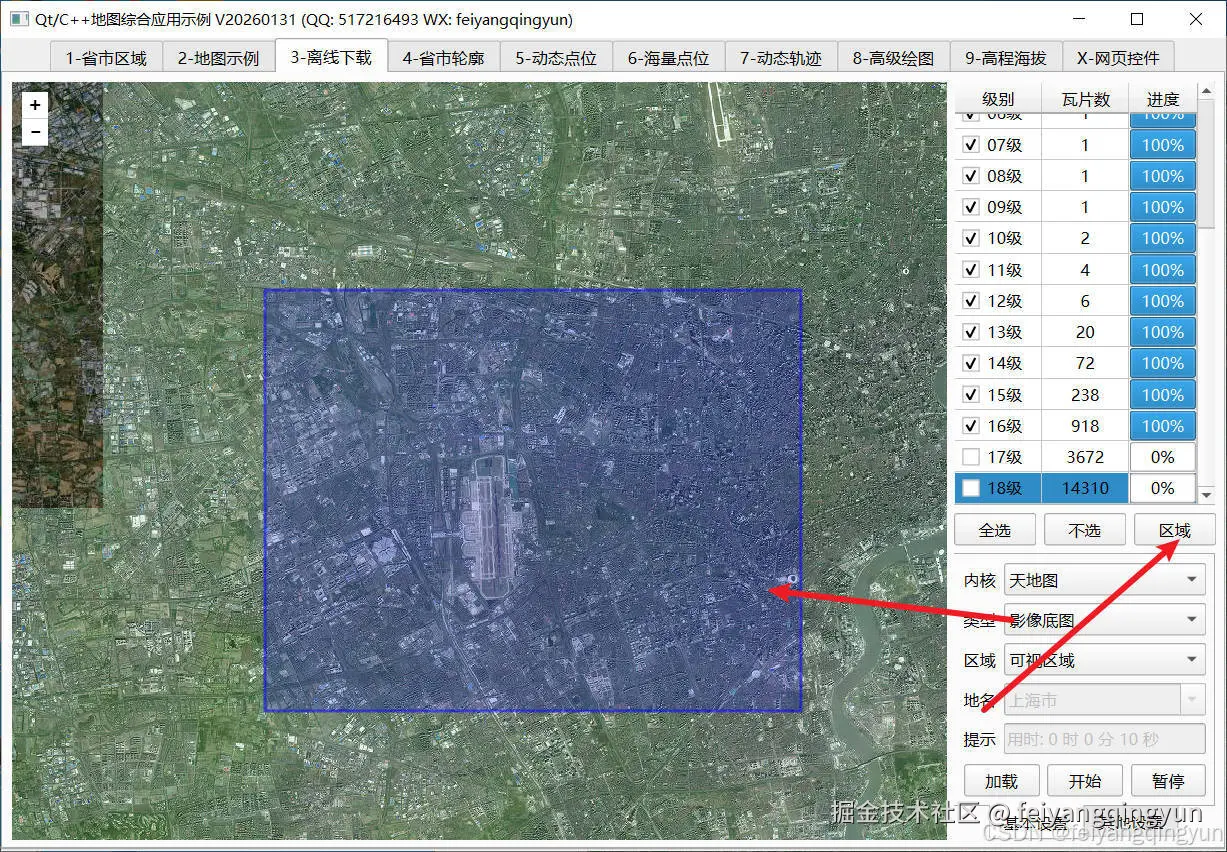Click the 100% progress bar of 14级

[1163, 363]
